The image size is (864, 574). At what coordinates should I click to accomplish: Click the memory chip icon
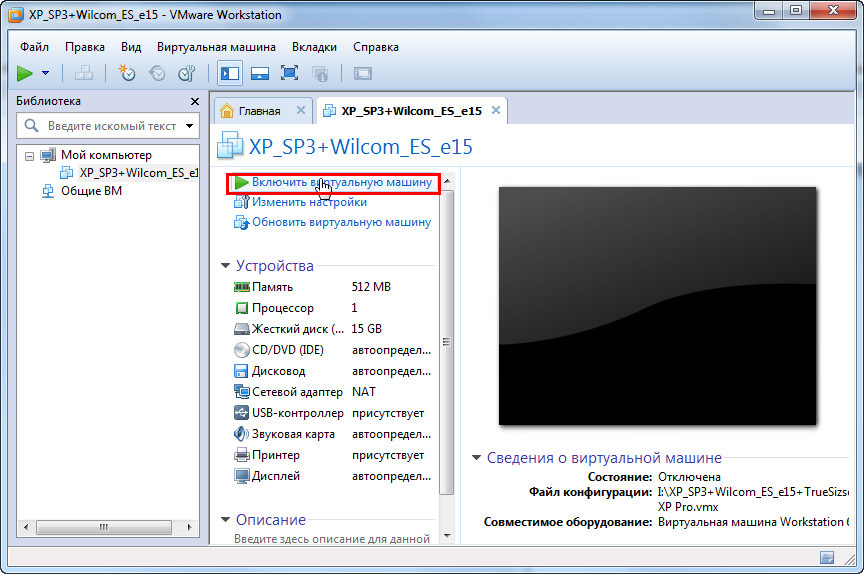click(x=241, y=287)
